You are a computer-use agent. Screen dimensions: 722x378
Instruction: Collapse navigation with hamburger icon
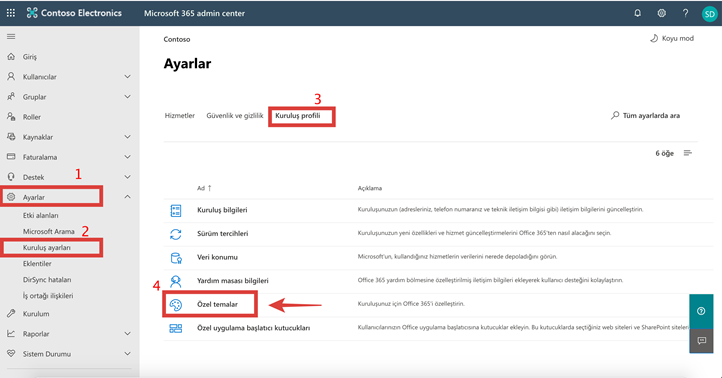click(11, 36)
